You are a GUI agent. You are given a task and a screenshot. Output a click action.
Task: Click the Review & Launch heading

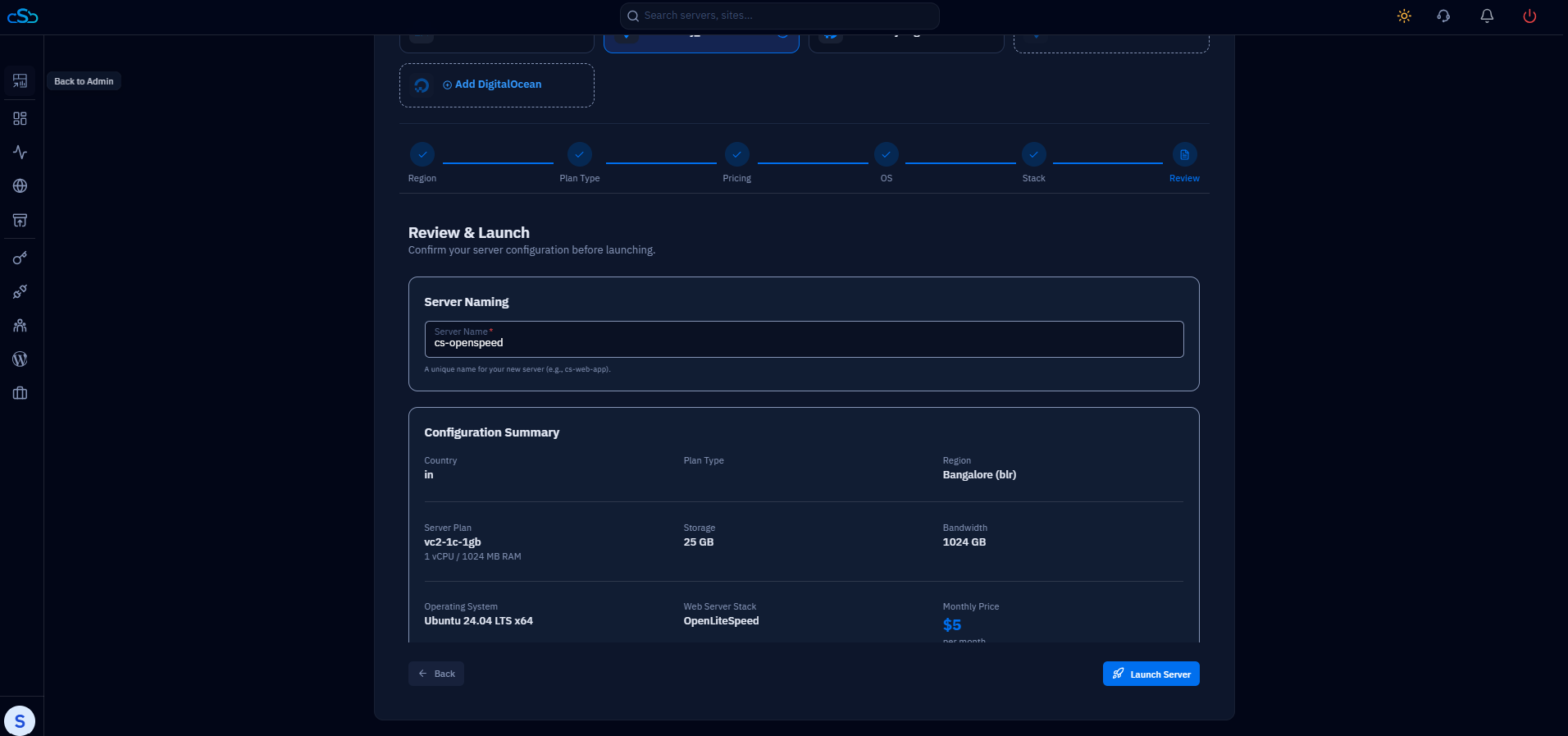point(469,233)
